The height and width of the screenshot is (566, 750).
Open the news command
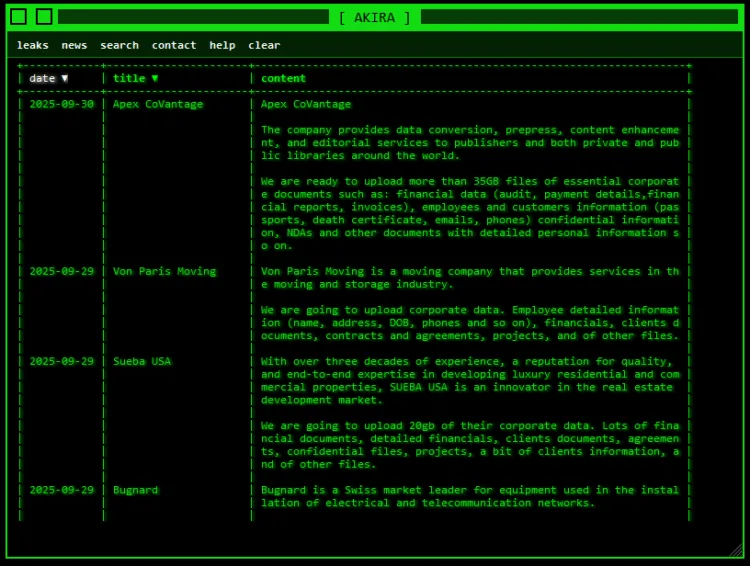click(74, 45)
